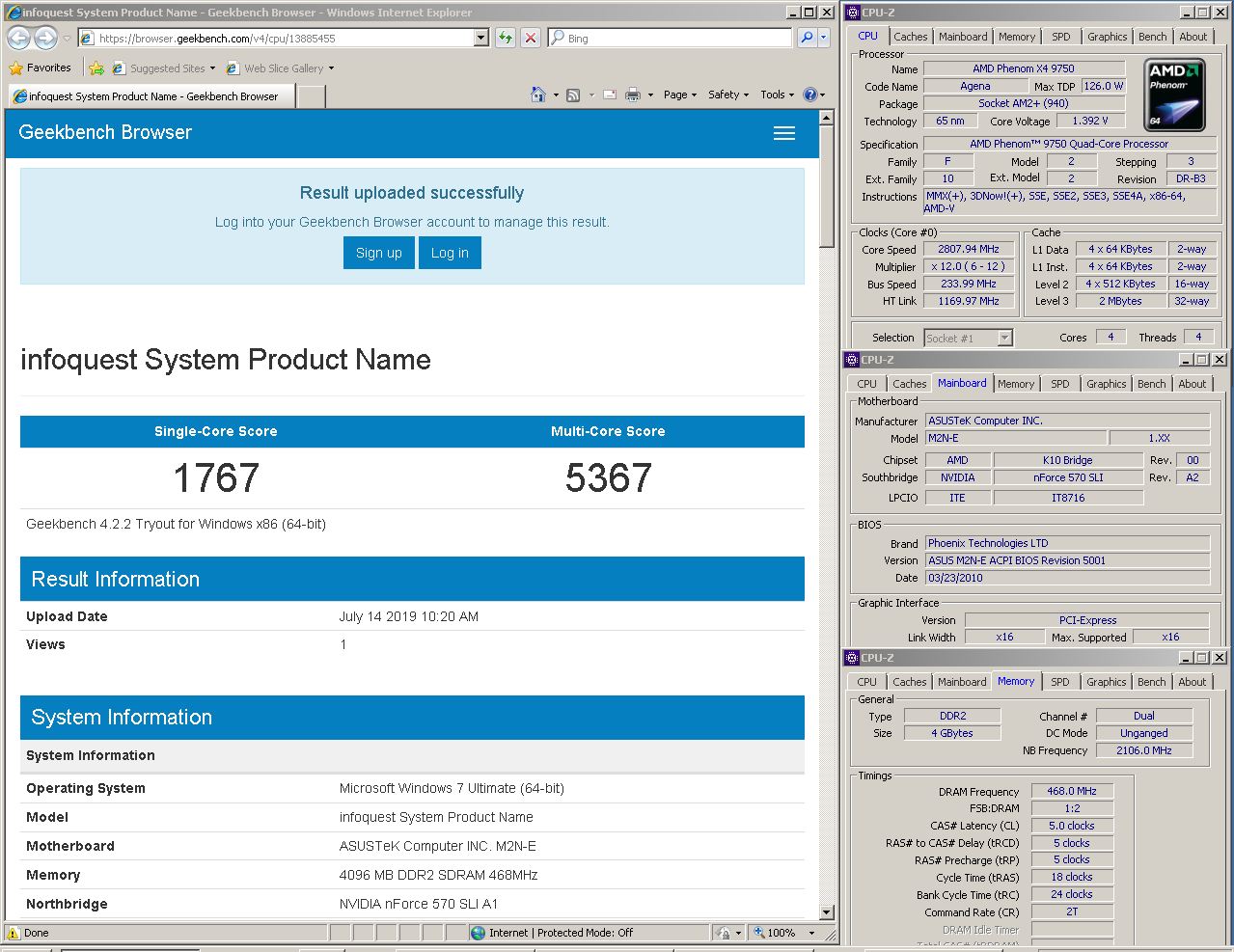The image size is (1234, 952).
Task: Click Favorites button text
Action: [x=49, y=68]
